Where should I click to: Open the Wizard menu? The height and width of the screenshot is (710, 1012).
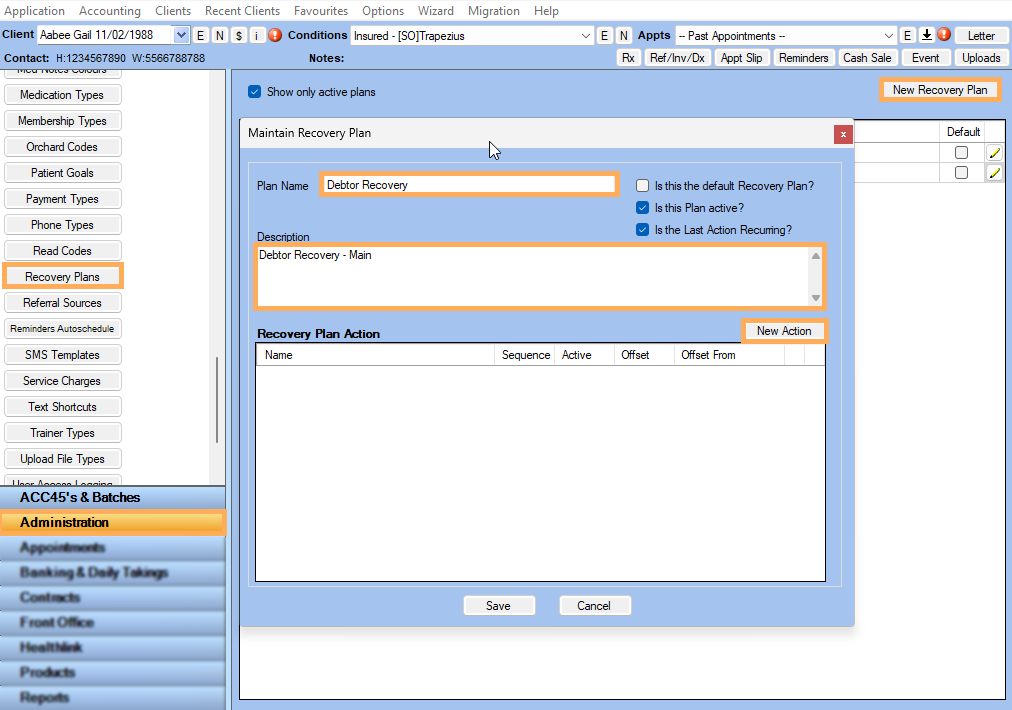pyautogui.click(x=435, y=11)
